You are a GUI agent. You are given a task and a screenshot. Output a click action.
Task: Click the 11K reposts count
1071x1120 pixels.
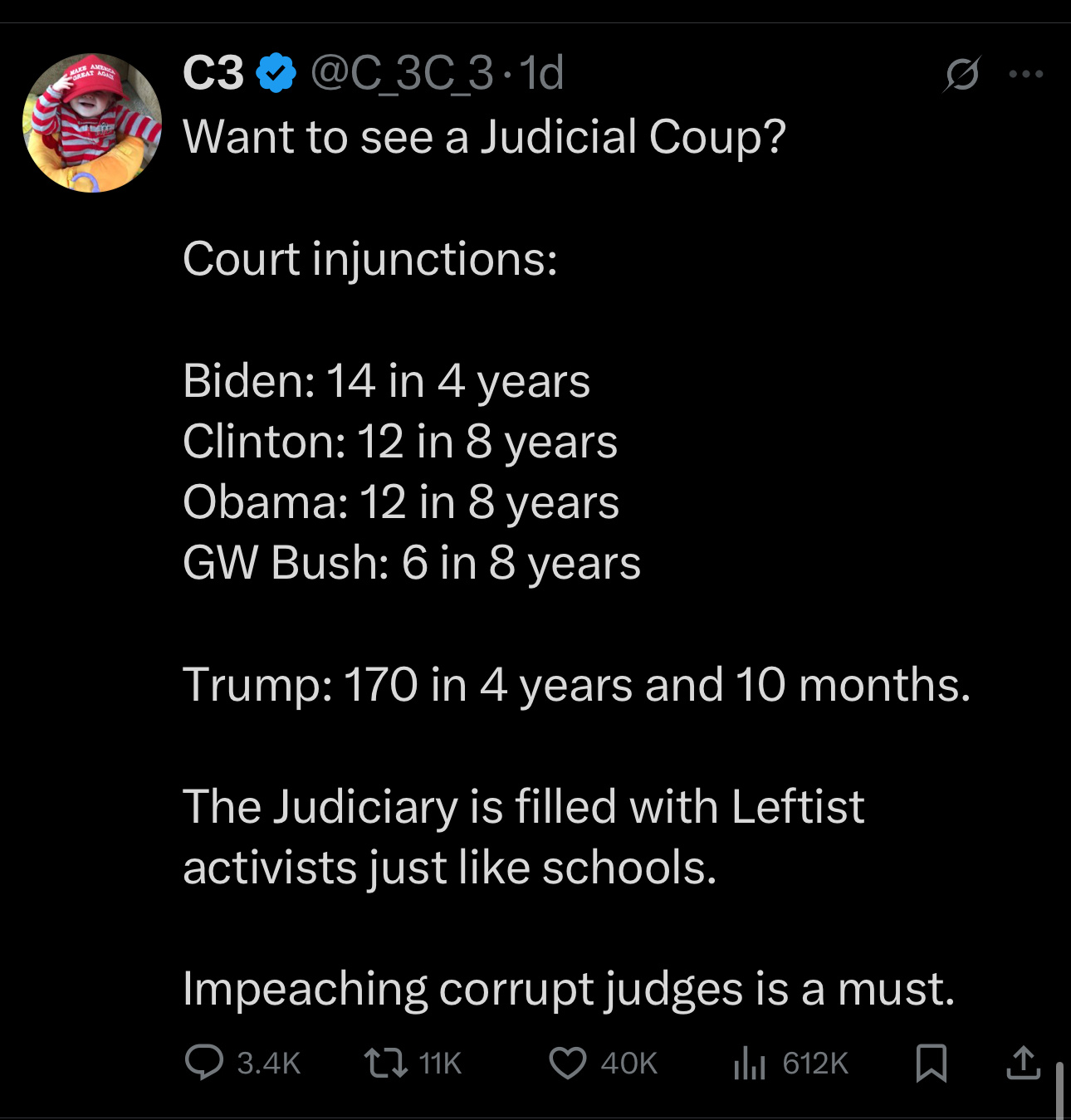coord(440,1064)
